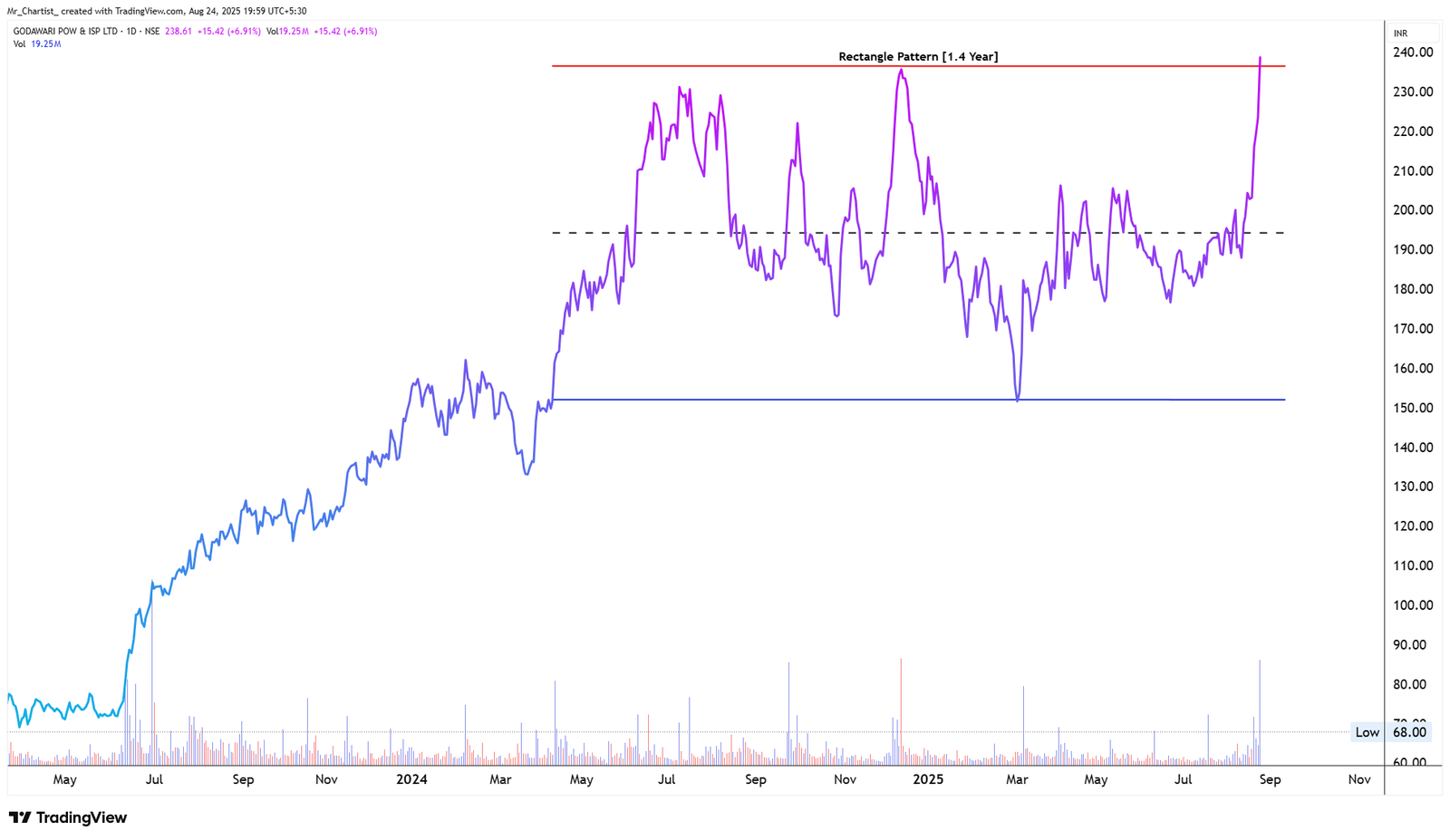
Task: Click the 2025 label on the time axis
Action: coord(930,779)
